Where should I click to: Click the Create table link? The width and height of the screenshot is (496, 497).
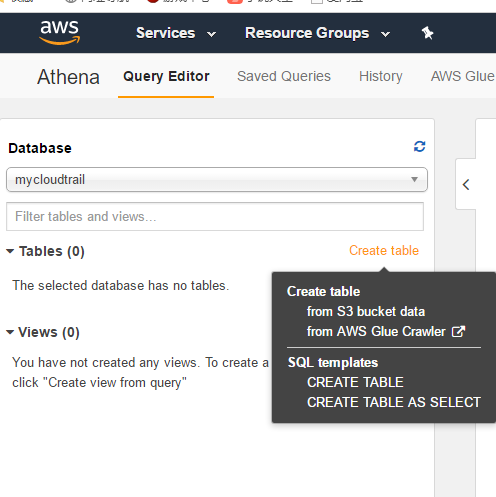click(384, 251)
